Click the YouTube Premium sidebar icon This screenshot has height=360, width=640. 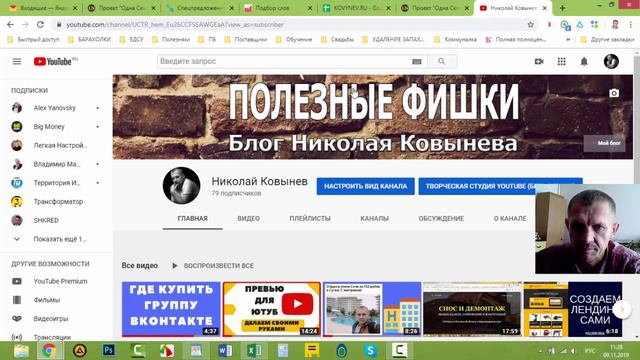tap(17, 281)
